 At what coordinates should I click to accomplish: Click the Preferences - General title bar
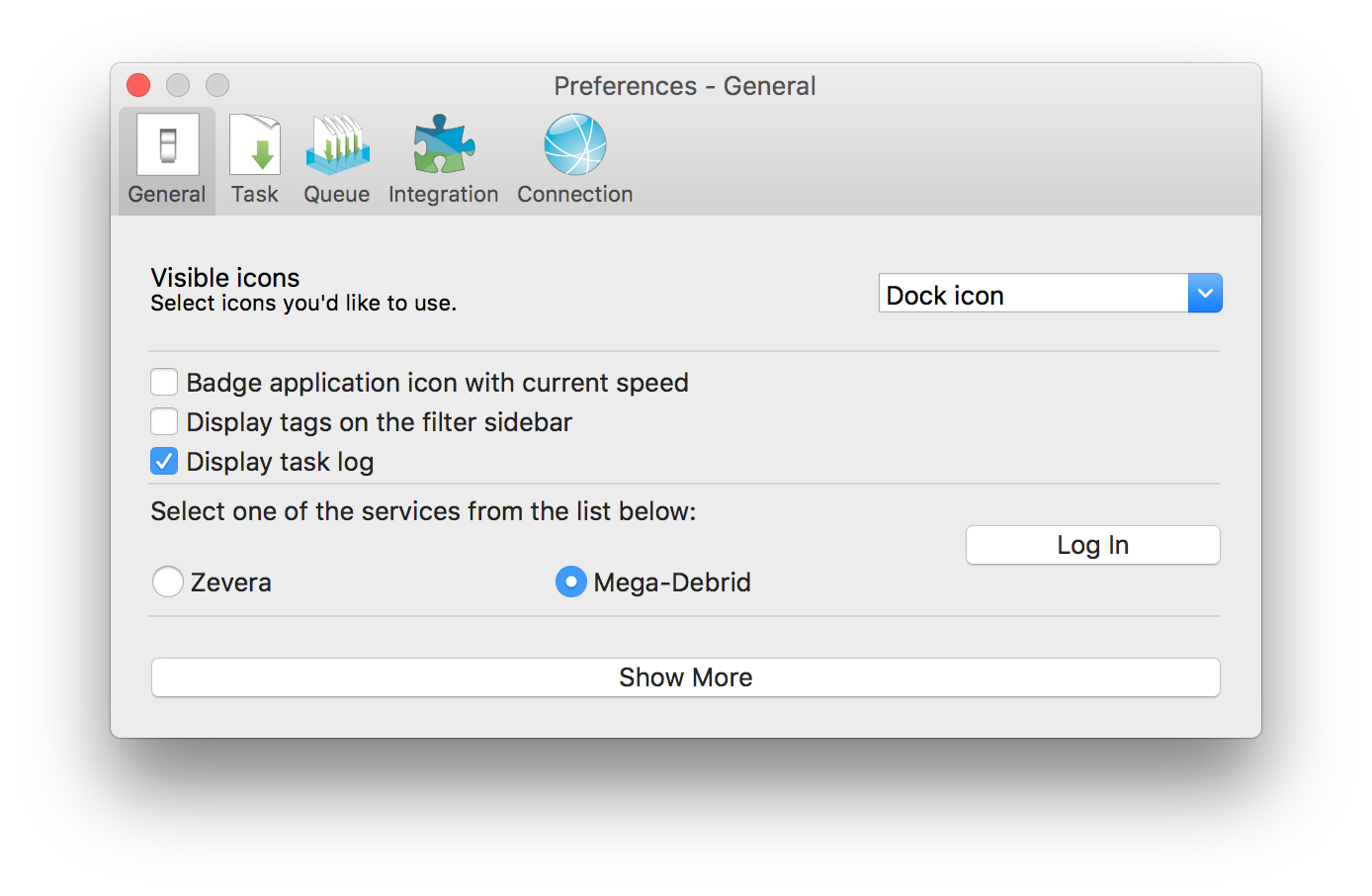coord(685,86)
